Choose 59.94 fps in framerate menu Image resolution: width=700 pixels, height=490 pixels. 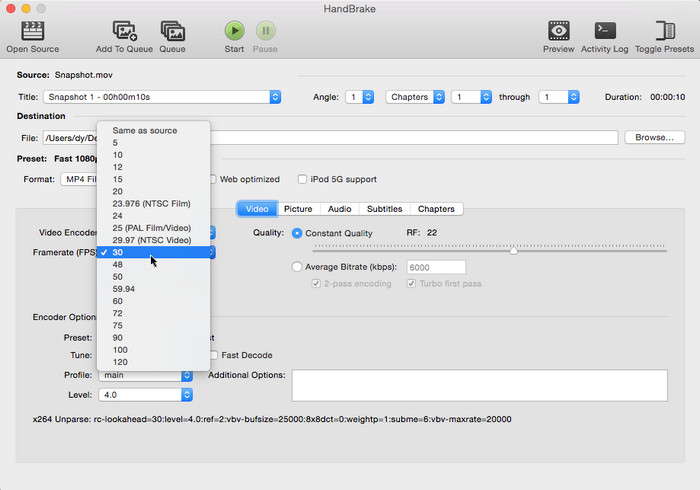coord(153,289)
